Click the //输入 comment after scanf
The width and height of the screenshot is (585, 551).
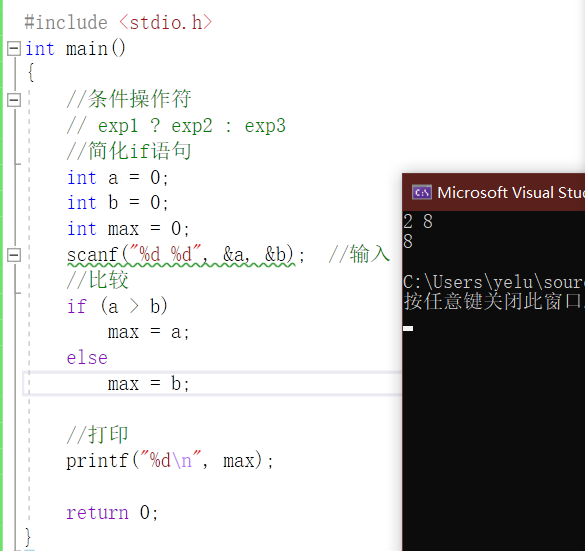[359, 254]
